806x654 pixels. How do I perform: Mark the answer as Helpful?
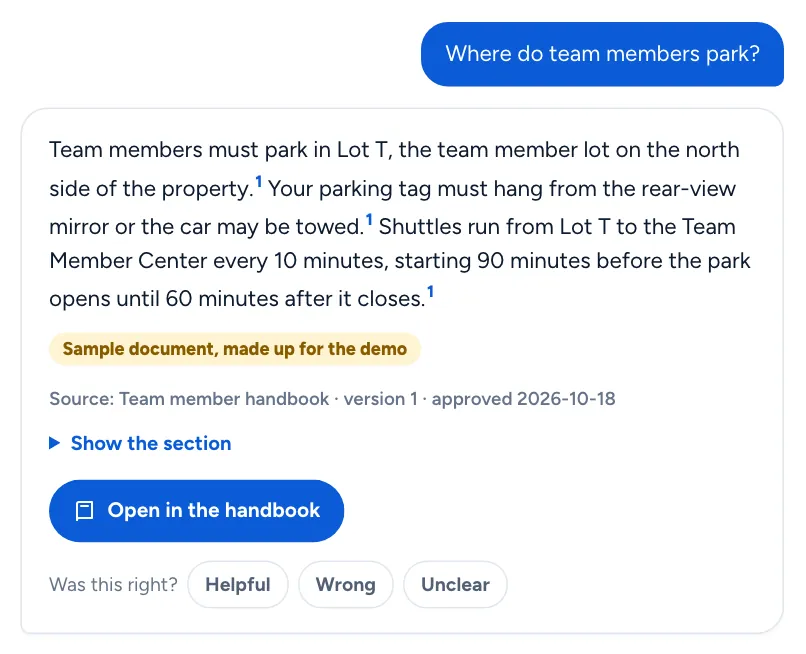tap(237, 585)
